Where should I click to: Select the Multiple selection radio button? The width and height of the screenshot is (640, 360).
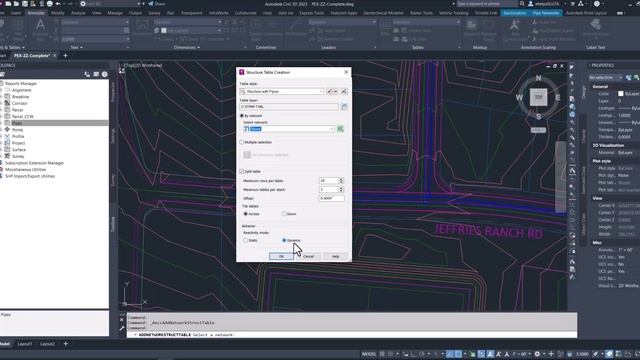[x=242, y=142]
